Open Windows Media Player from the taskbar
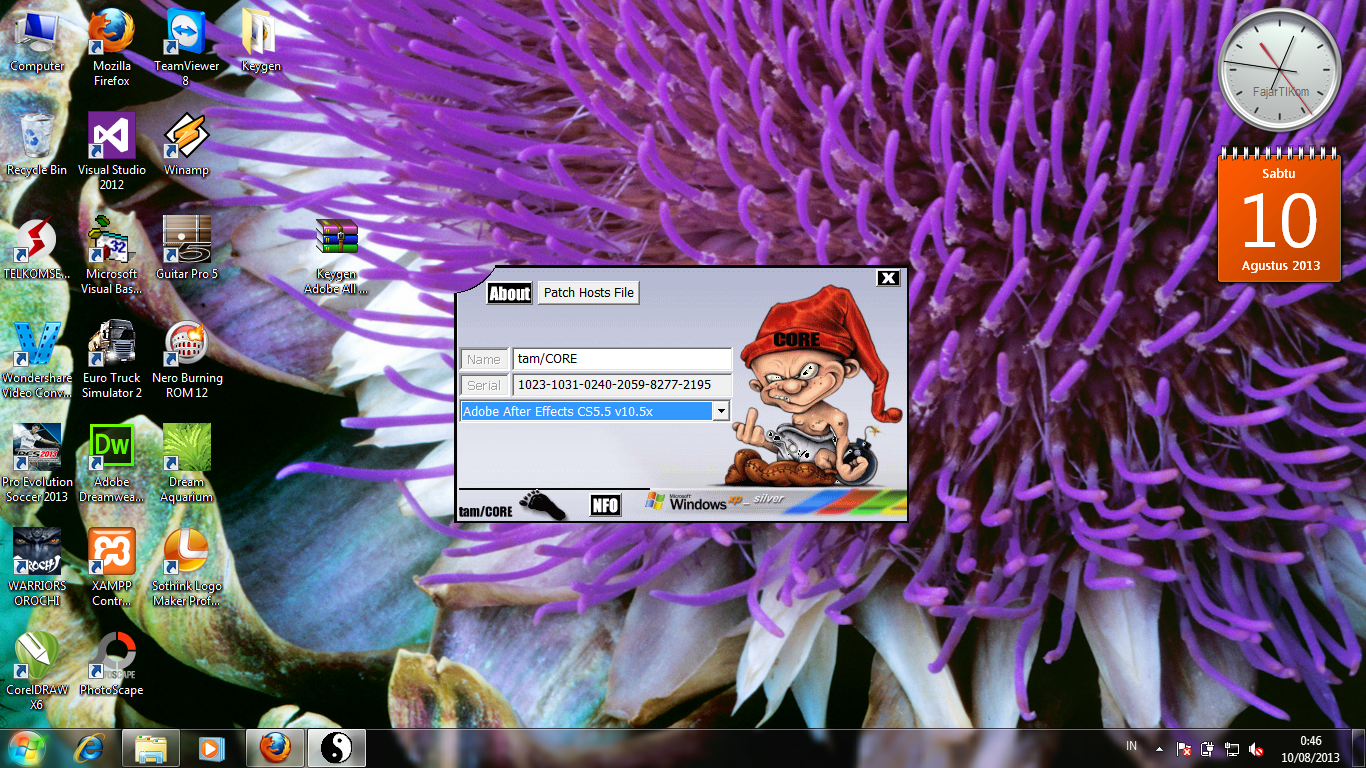The height and width of the screenshot is (768, 1366). (x=211, y=748)
